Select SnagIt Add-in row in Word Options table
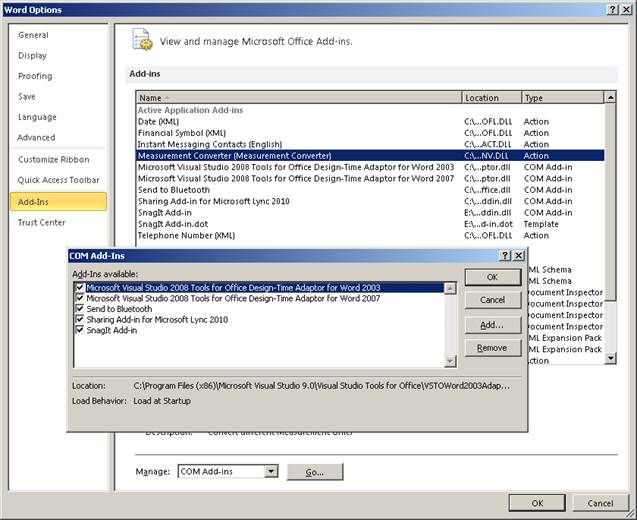The height and width of the screenshot is (520, 637). click(x=370, y=212)
